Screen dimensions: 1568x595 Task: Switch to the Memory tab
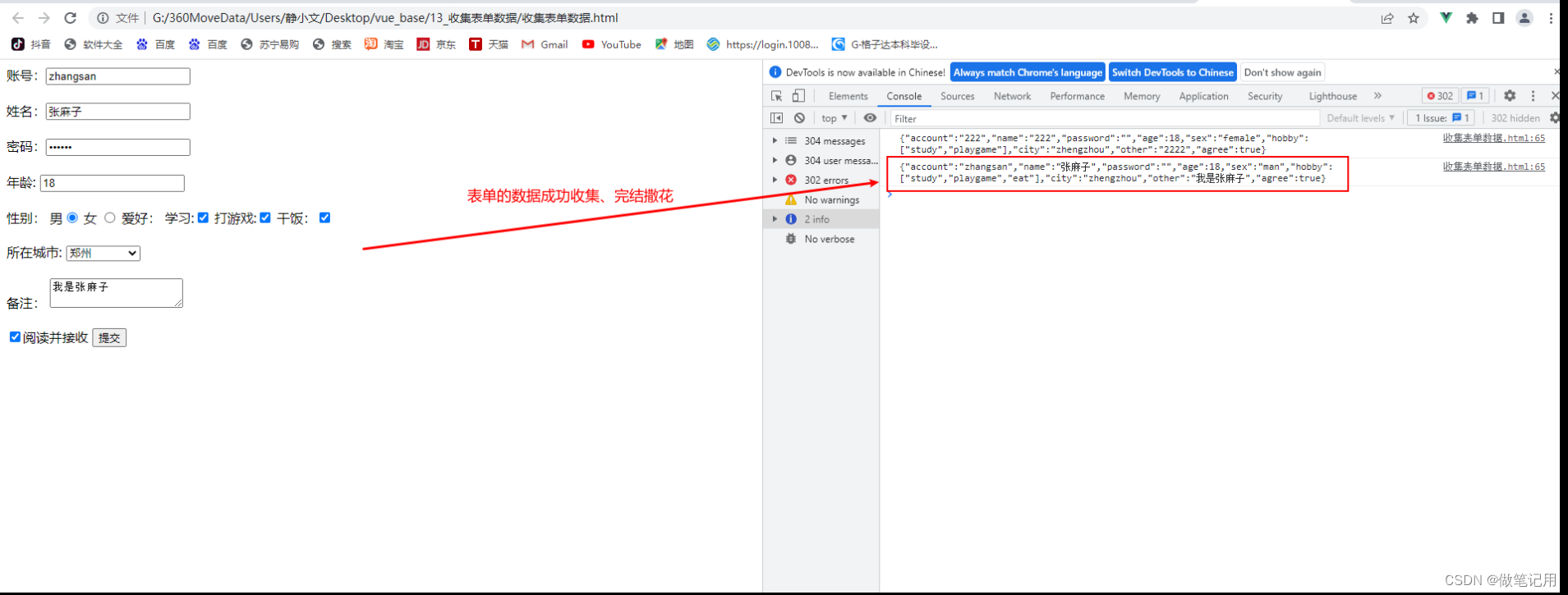(x=1142, y=96)
